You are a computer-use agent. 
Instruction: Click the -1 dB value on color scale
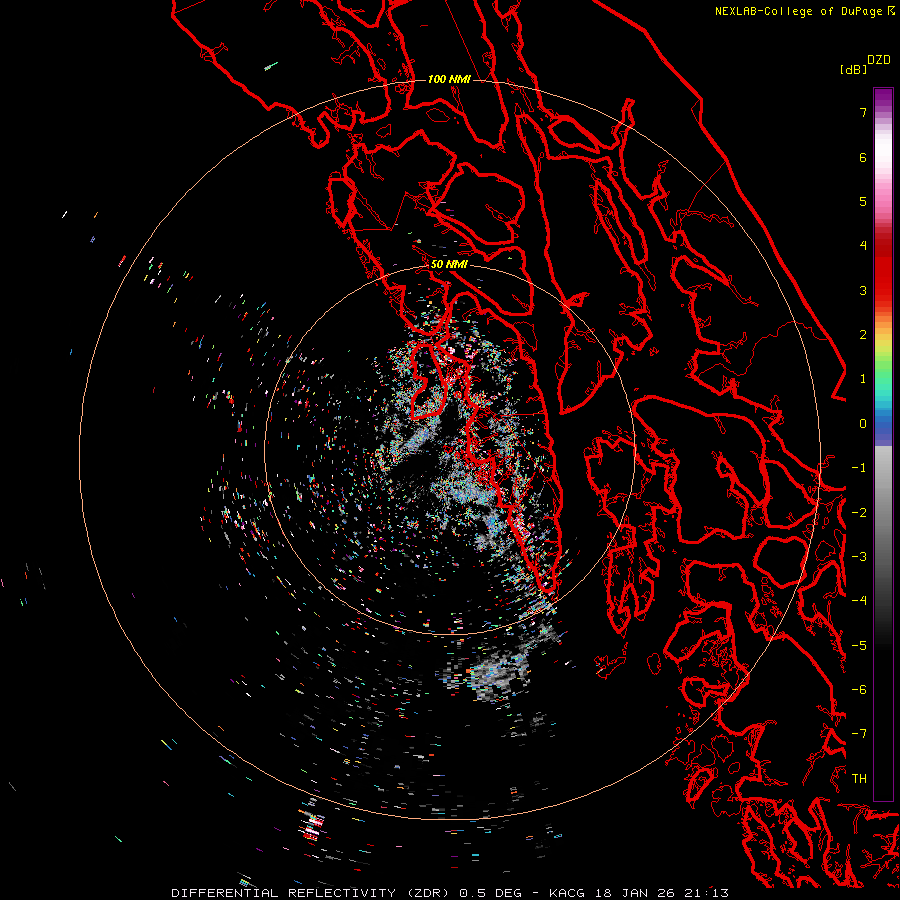(859, 468)
